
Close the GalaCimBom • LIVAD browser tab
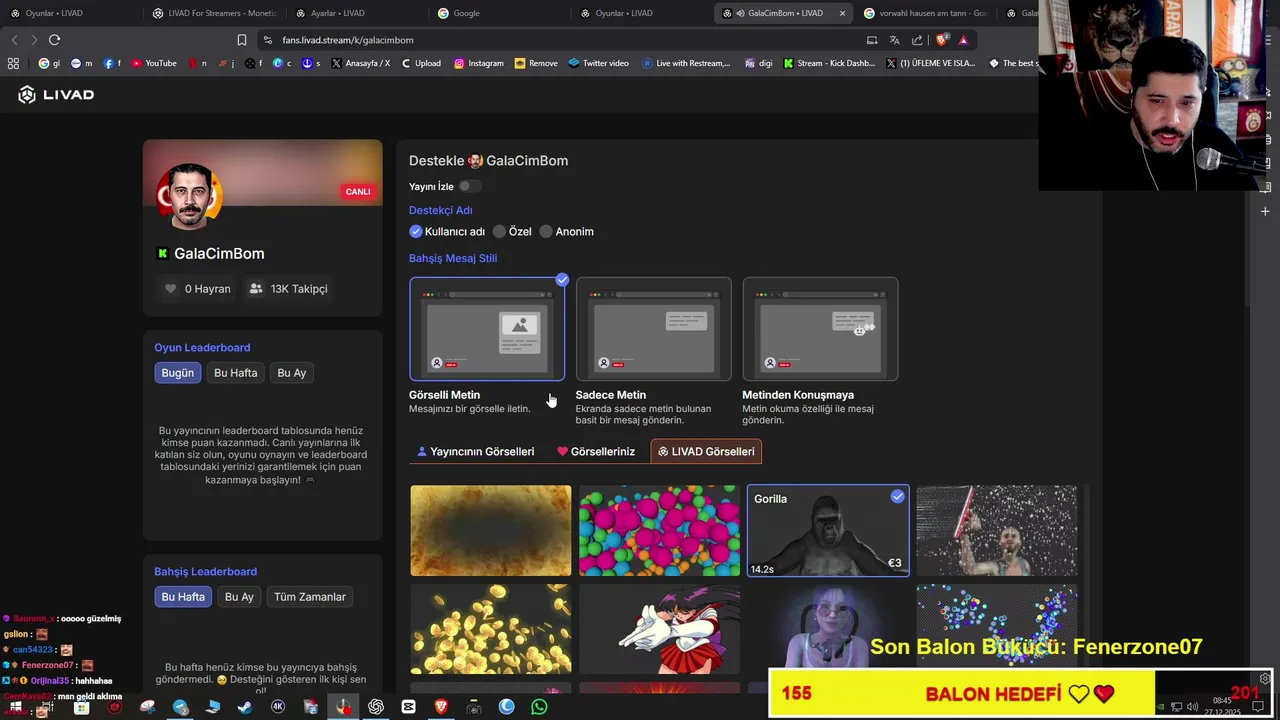(x=842, y=13)
